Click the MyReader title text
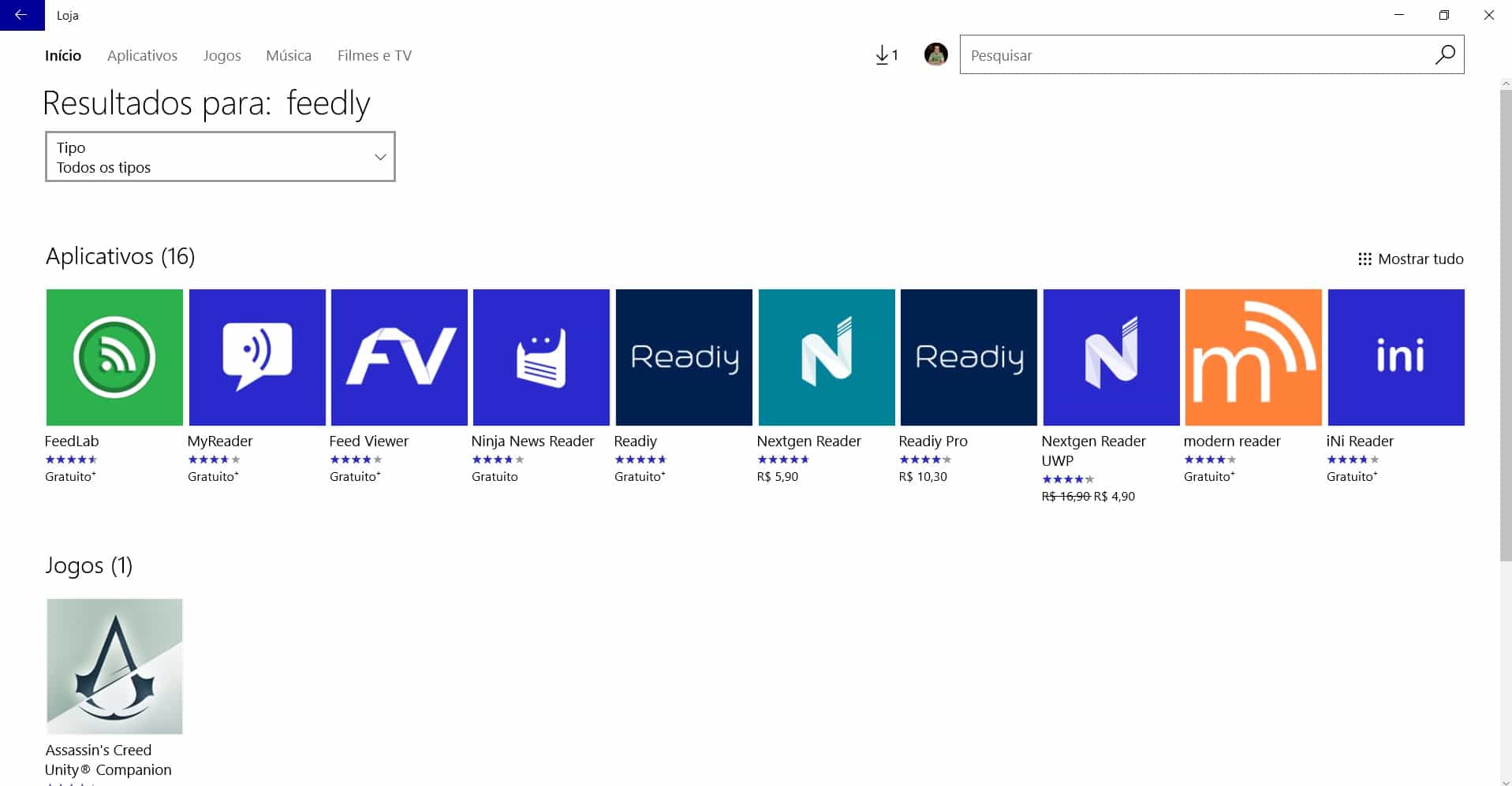 pos(220,441)
